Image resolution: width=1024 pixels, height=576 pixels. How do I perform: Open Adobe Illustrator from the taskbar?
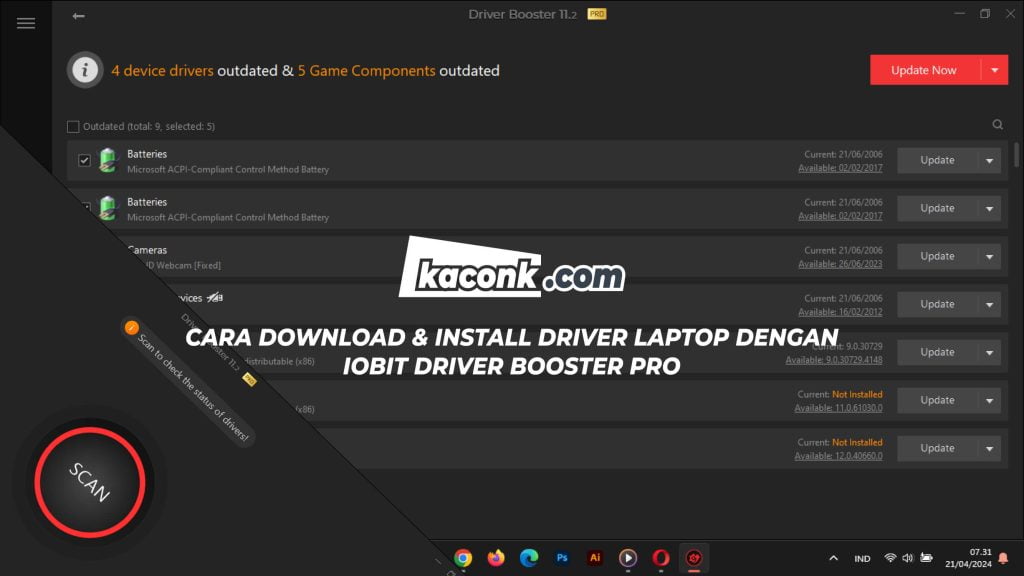click(595, 558)
